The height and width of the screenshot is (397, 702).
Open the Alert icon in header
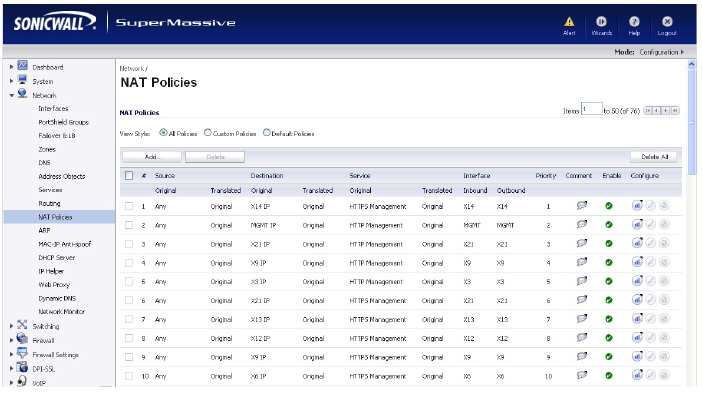click(569, 22)
